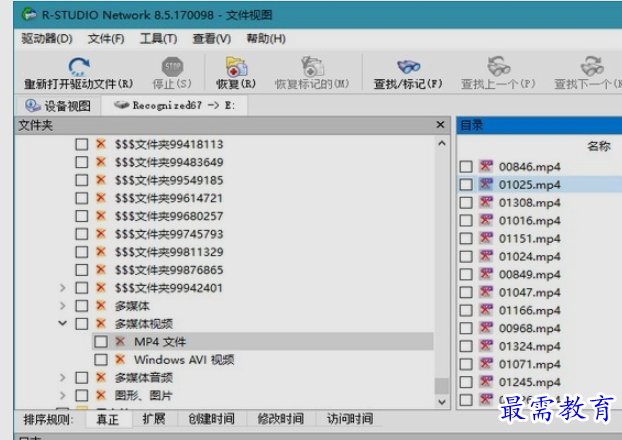
Task: Expand the 图形、图片 tree node
Action: pos(63,395)
